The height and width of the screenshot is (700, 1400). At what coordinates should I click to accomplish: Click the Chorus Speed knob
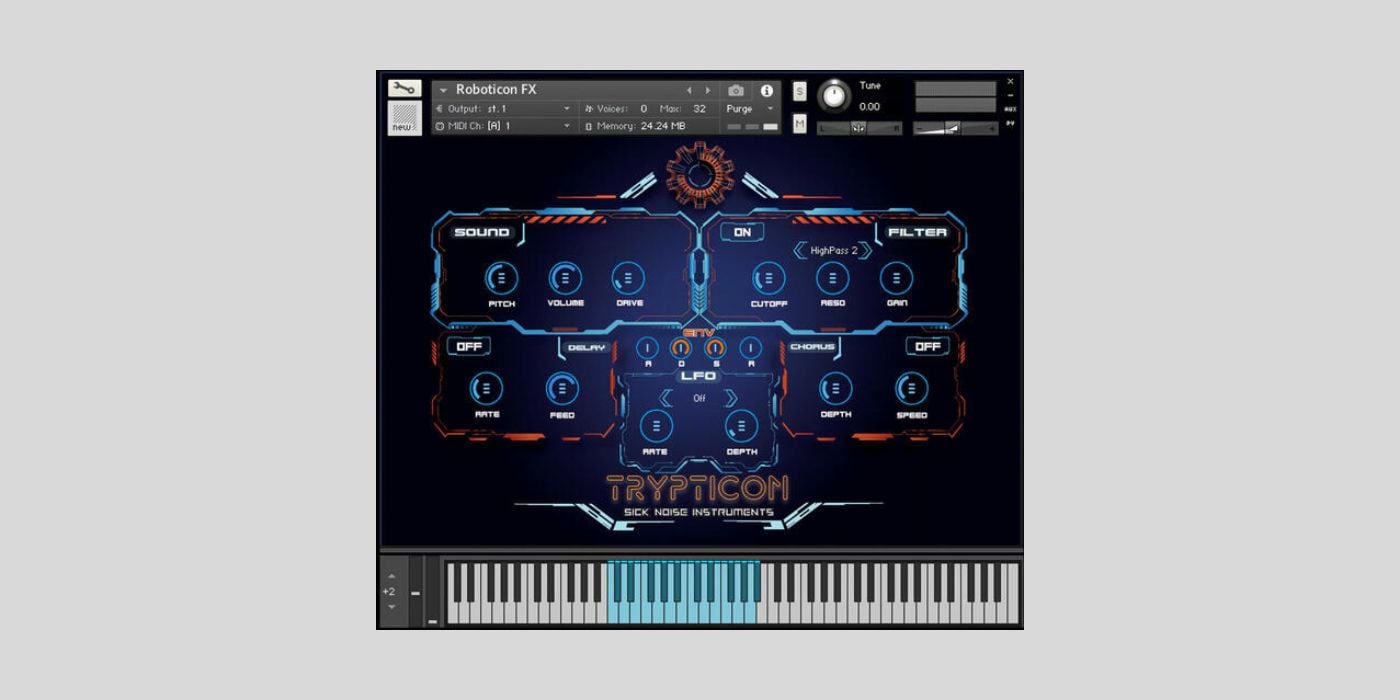click(x=911, y=389)
